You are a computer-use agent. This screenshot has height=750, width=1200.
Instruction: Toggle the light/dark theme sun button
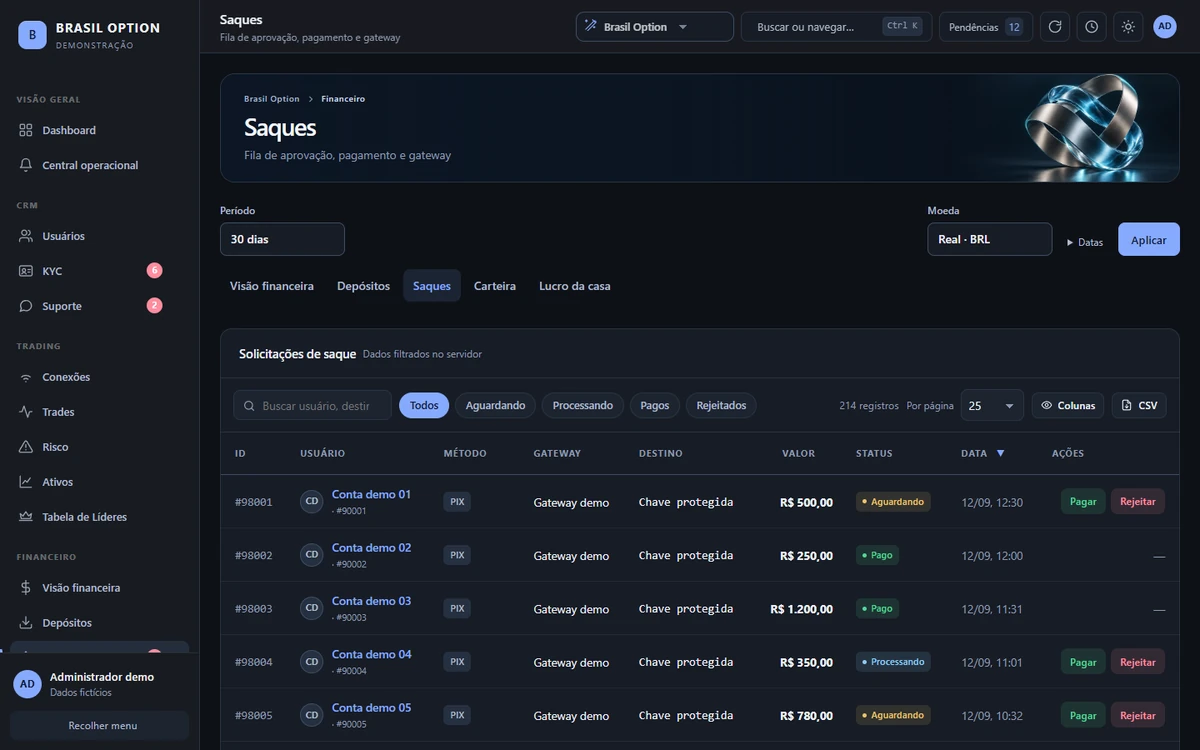pos(1128,27)
